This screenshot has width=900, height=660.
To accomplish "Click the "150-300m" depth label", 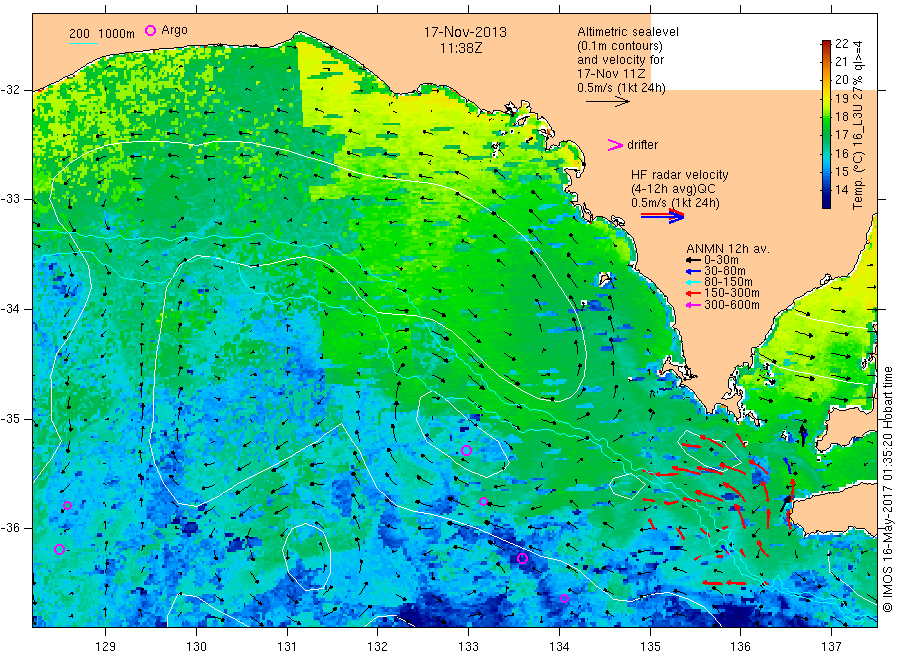I will click(x=731, y=293).
